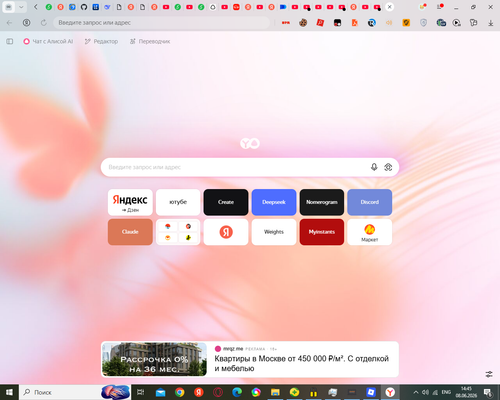Open the megz.me apartments ad banner

(250, 359)
